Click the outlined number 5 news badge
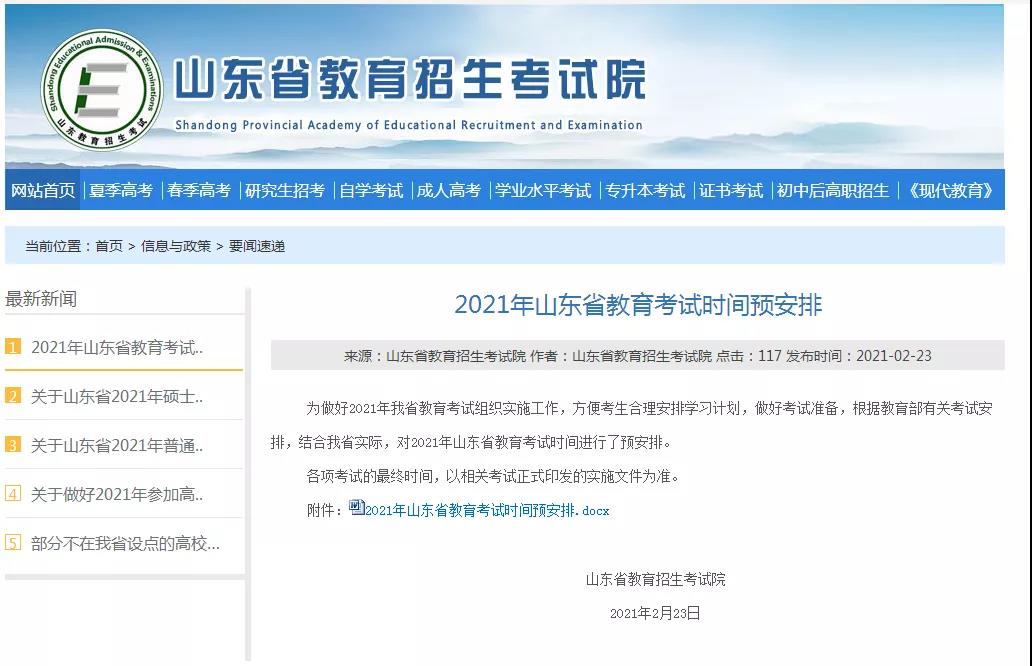Screen dimensions: 1032x666 13,542
